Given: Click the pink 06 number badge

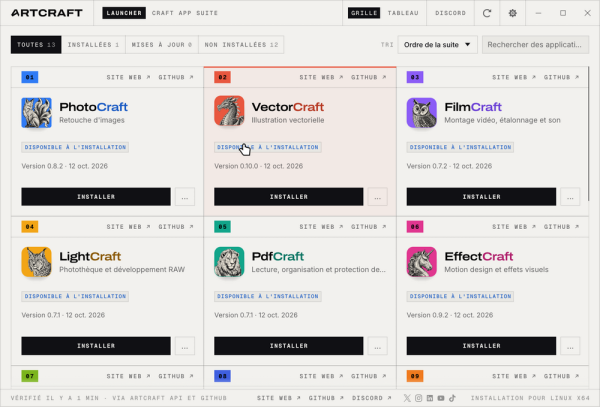Looking at the screenshot, I should [x=415, y=226].
